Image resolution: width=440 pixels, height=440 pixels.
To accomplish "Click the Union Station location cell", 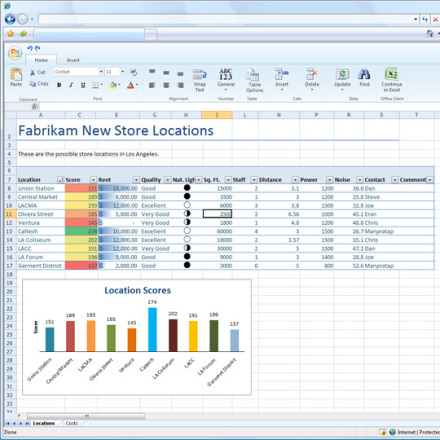I will 41,188.
